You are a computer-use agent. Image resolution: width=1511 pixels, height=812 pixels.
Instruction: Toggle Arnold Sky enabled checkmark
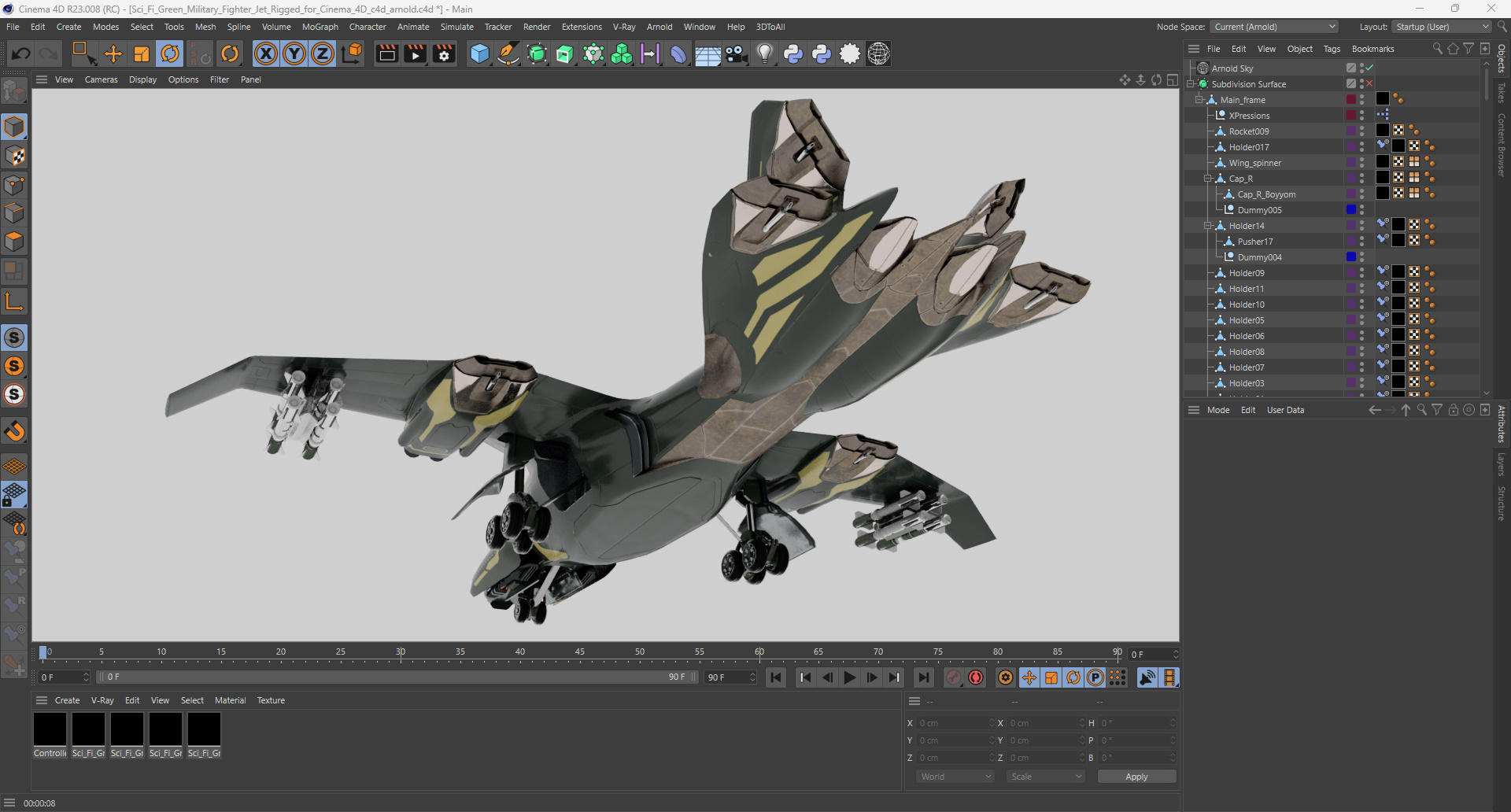(1370, 68)
